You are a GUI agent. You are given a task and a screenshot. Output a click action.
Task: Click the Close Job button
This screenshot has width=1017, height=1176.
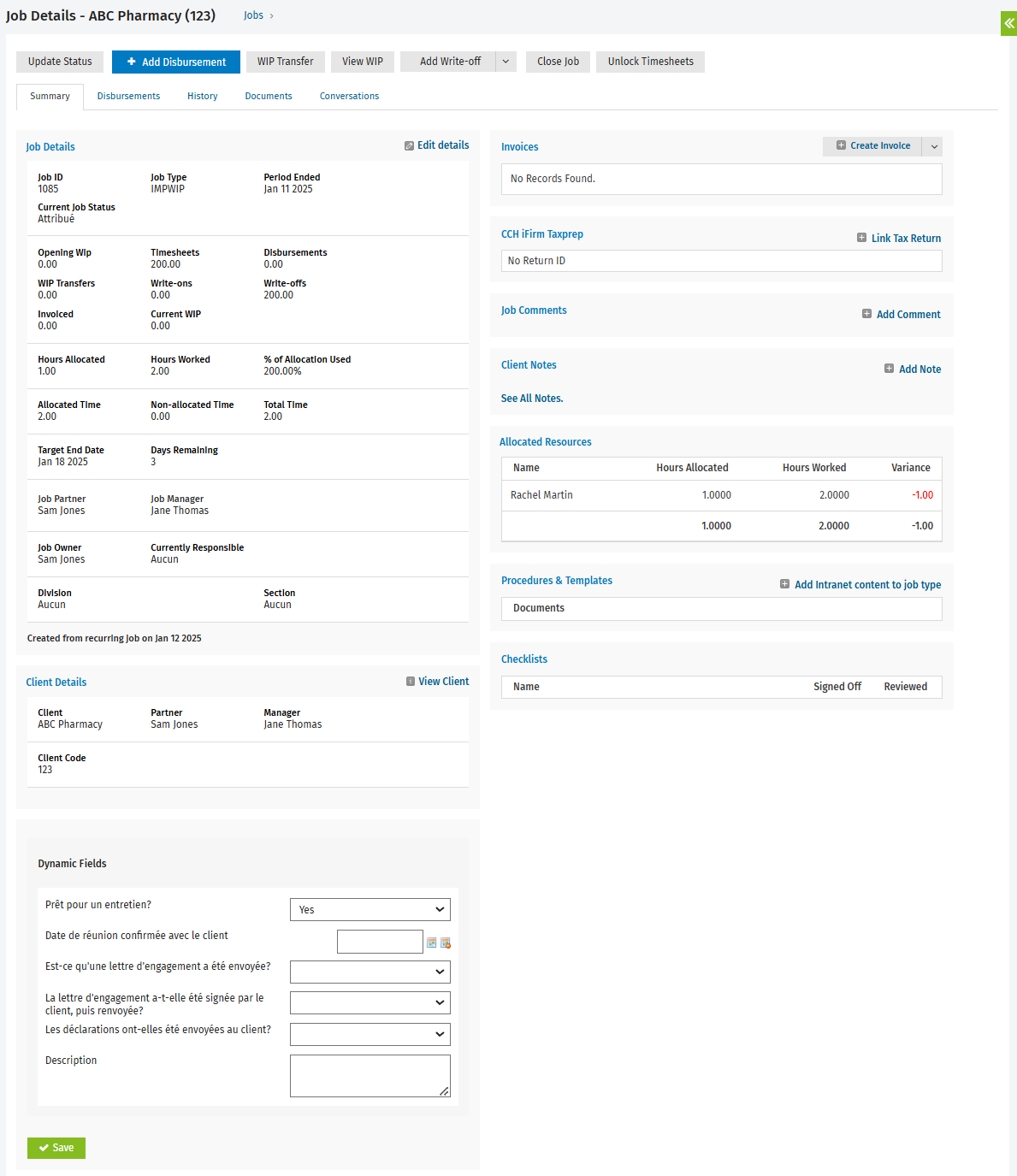tap(558, 62)
